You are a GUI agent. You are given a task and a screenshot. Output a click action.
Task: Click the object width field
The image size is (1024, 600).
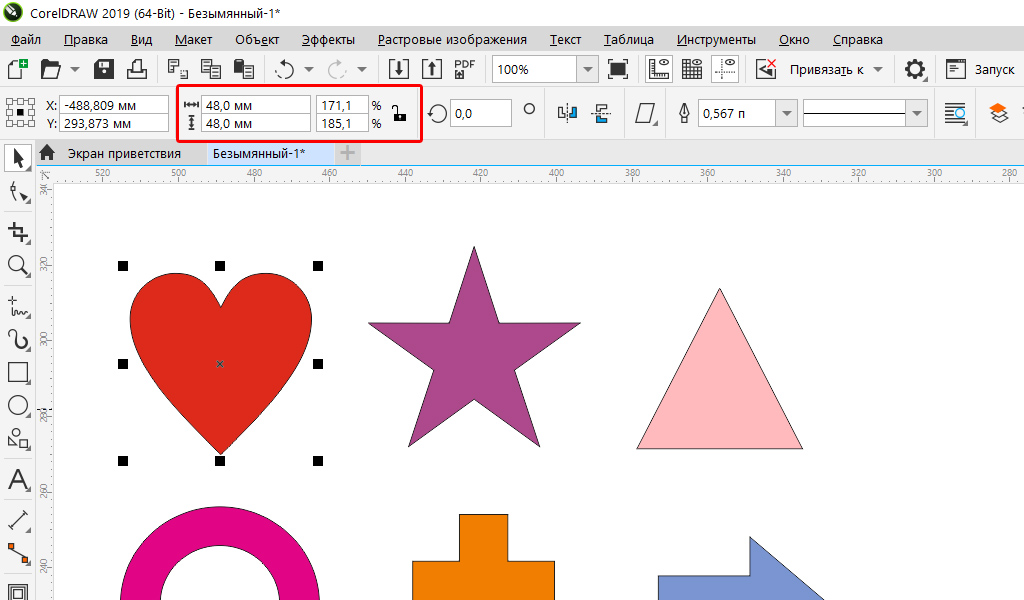point(257,105)
